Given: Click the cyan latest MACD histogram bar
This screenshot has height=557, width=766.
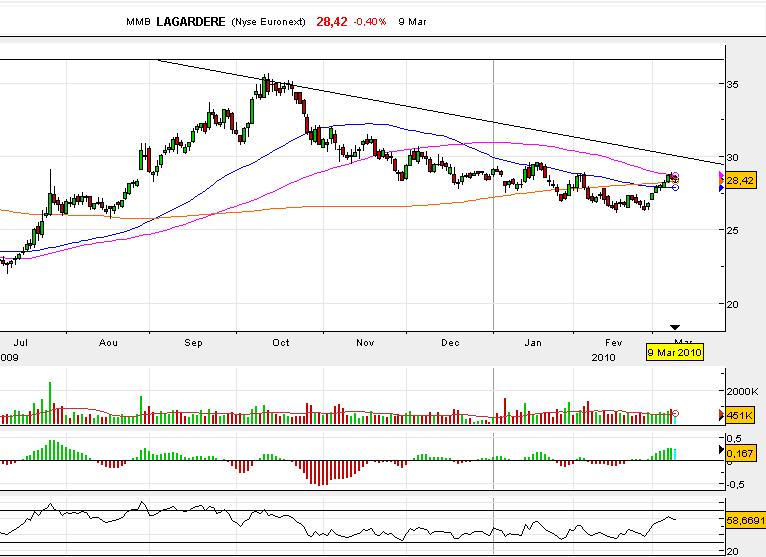Looking at the screenshot, I should coord(675,454).
